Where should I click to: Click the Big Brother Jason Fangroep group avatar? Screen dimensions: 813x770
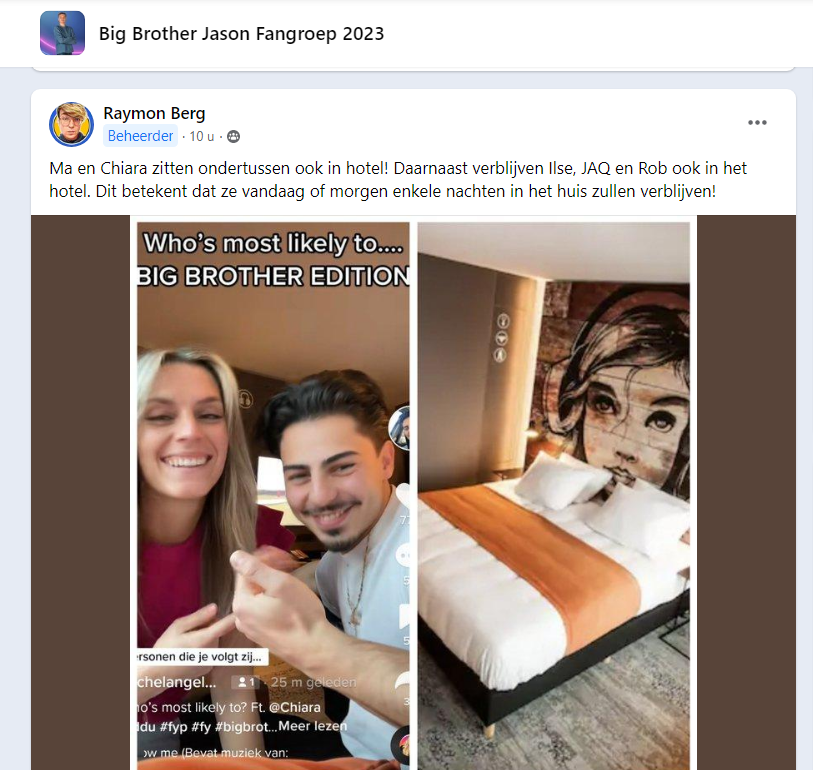coord(62,33)
